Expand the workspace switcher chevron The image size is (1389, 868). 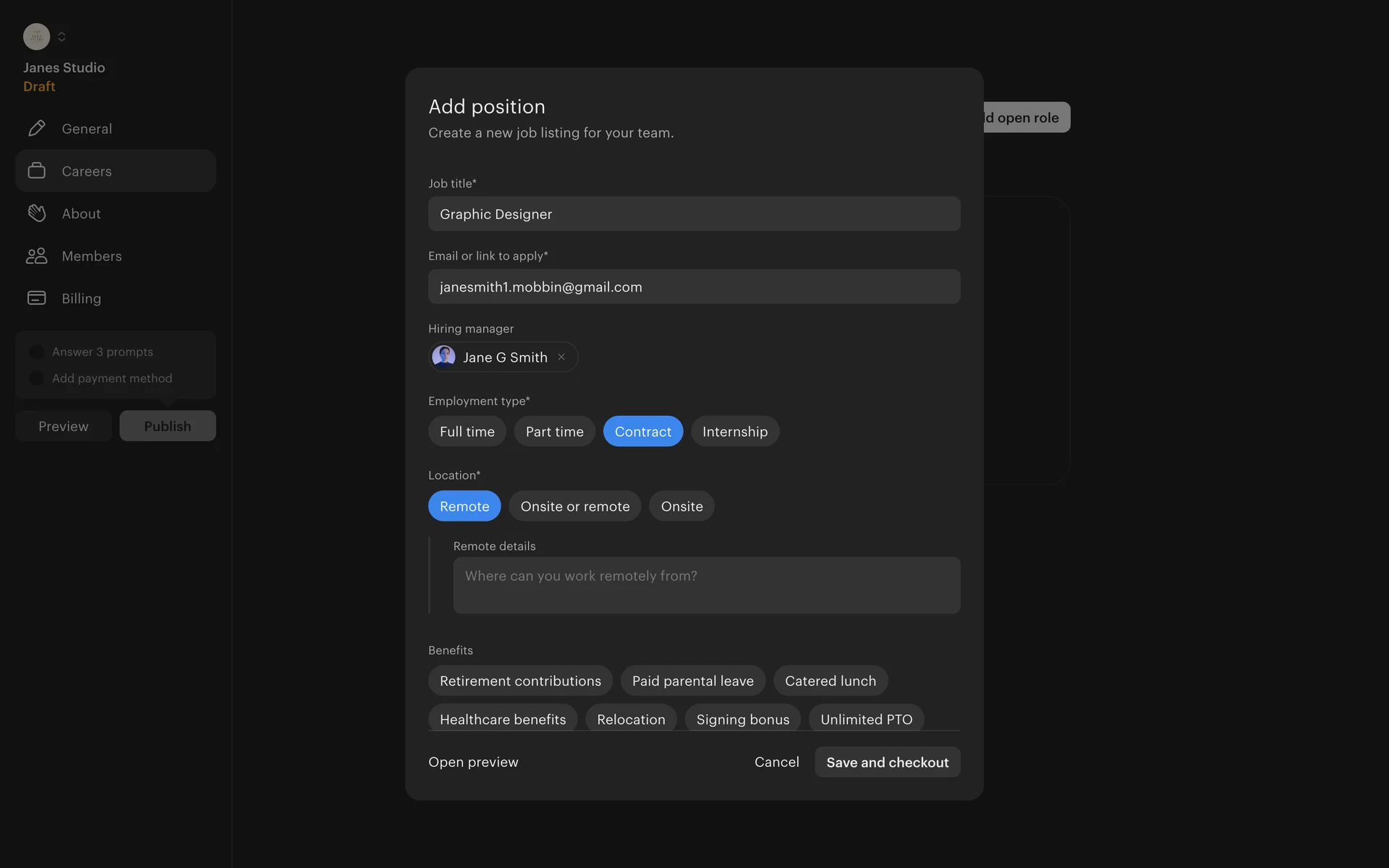pyautogui.click(x=61, y=36)
